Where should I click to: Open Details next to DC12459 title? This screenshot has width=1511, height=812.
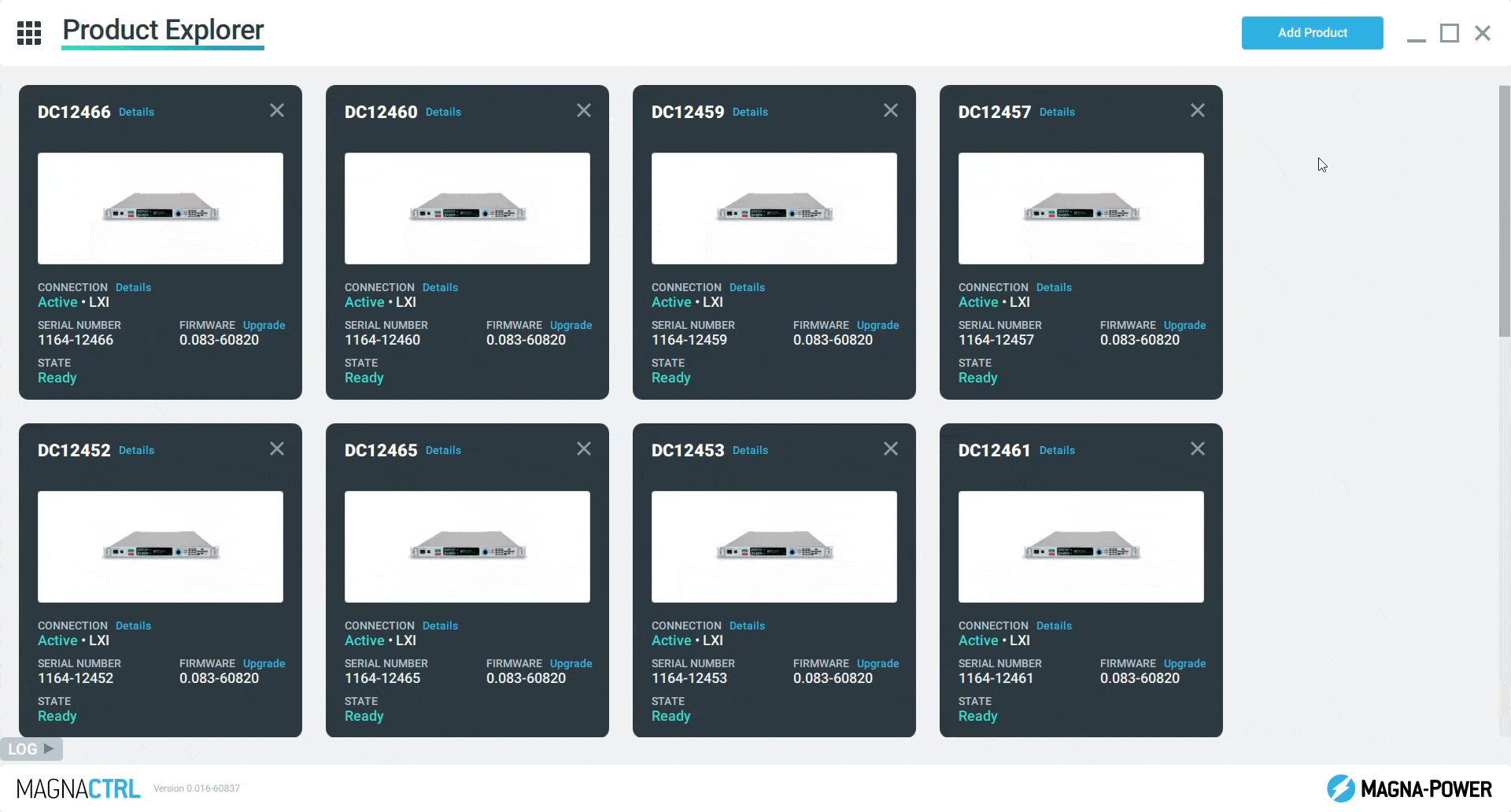(x=750, y=113)
